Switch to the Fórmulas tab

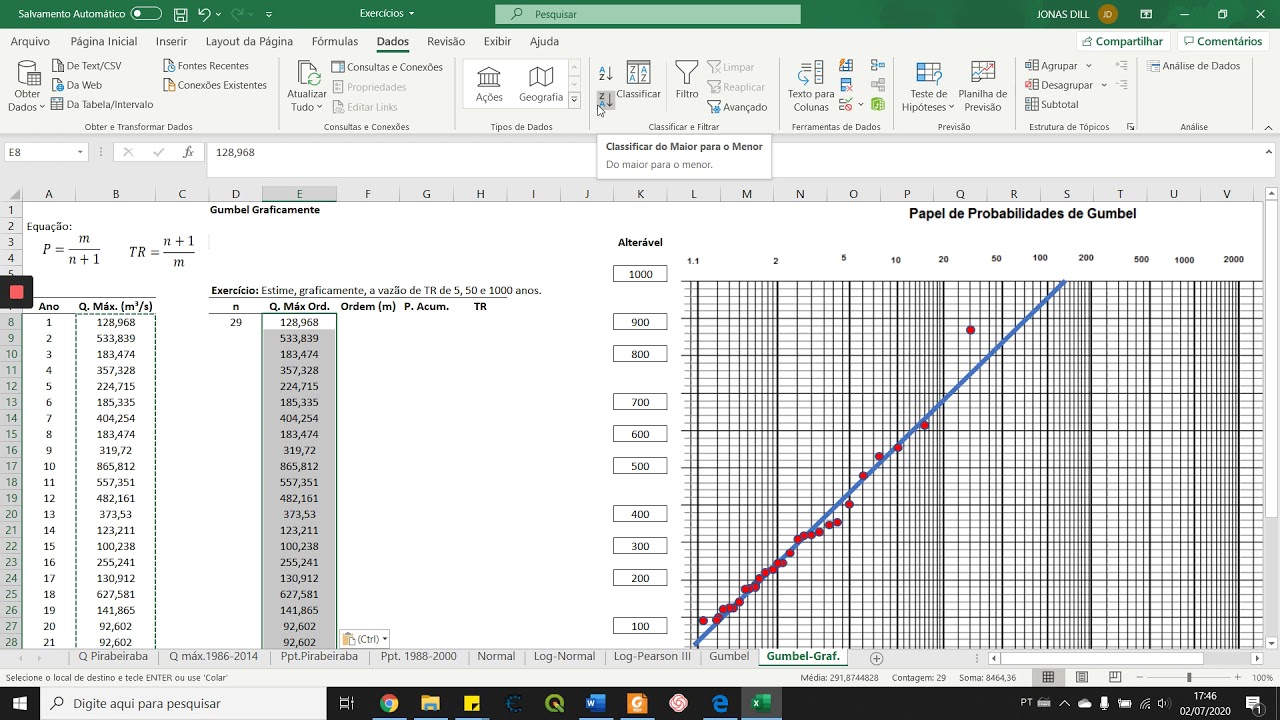click(x=335, y=41)
